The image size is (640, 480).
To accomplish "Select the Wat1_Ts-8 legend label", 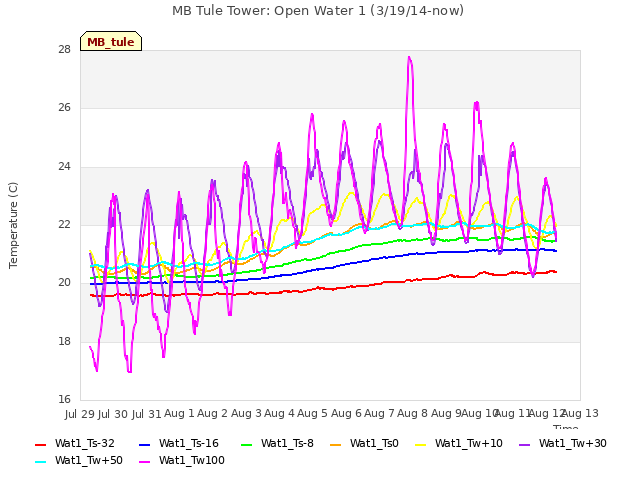I will [287, 443].
